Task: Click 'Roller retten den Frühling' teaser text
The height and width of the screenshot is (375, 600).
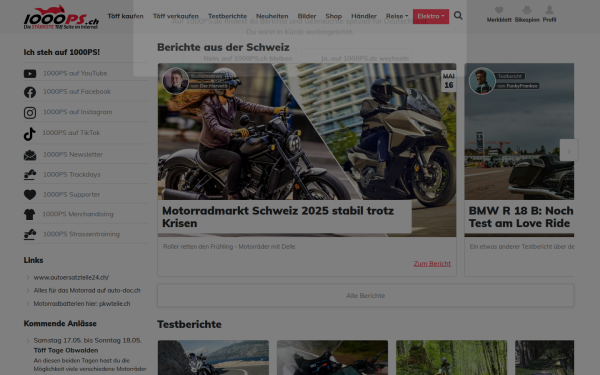Action: [229, 247]
